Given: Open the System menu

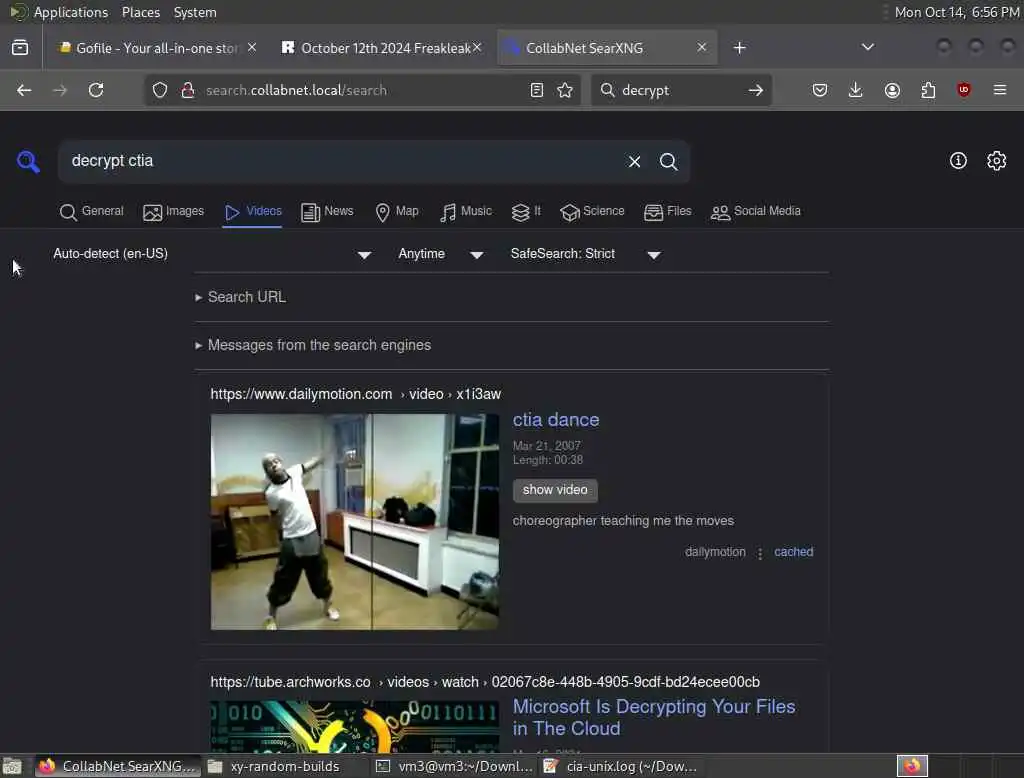Looking at the screenshot, I should click(195, 12).
